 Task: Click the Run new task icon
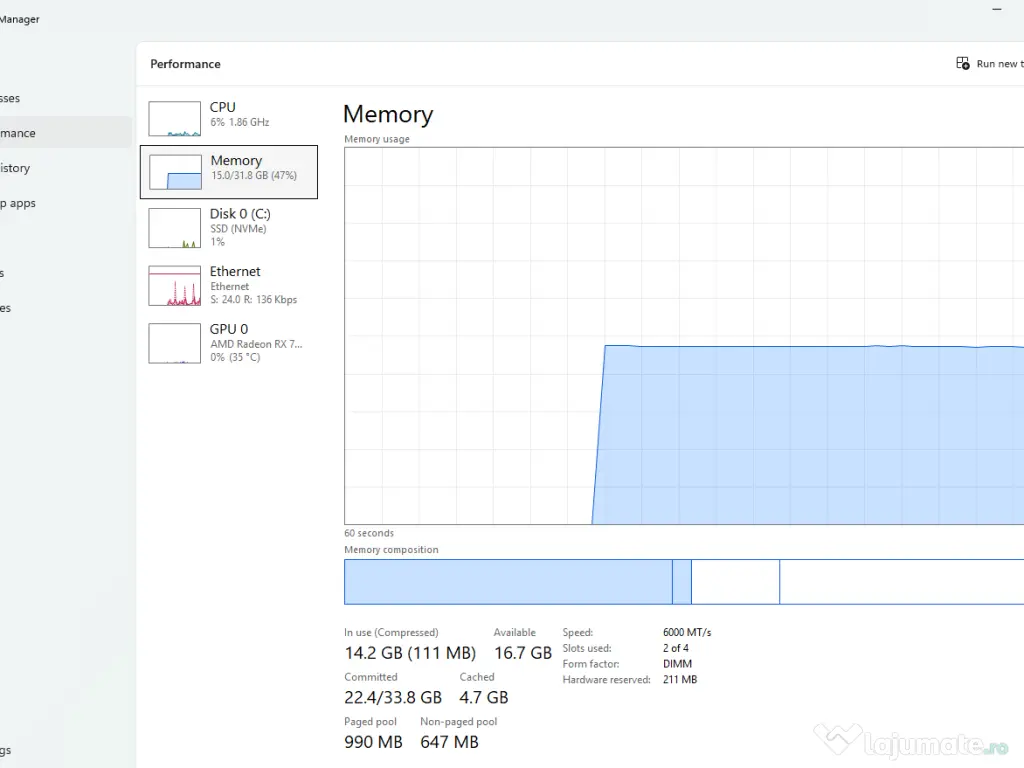coord(963,63)
